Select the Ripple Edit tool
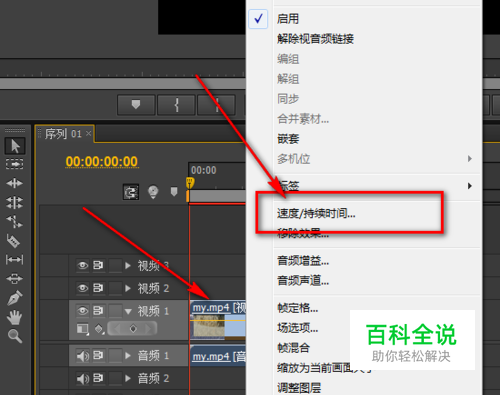500x395 pixels. click(x=14, y=183)
